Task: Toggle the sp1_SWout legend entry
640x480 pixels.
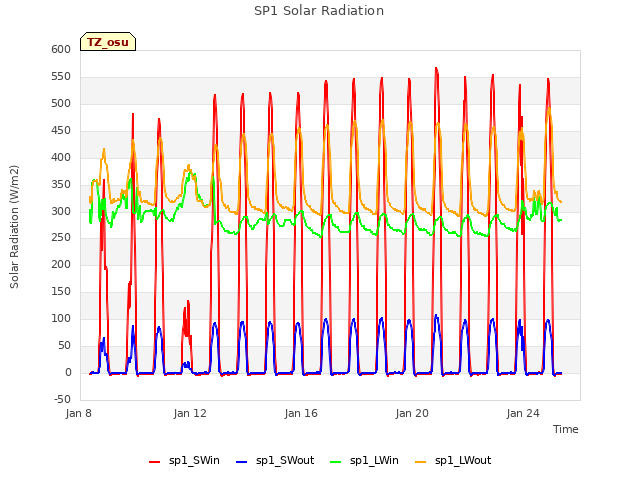Action: [x=275, y=461]
